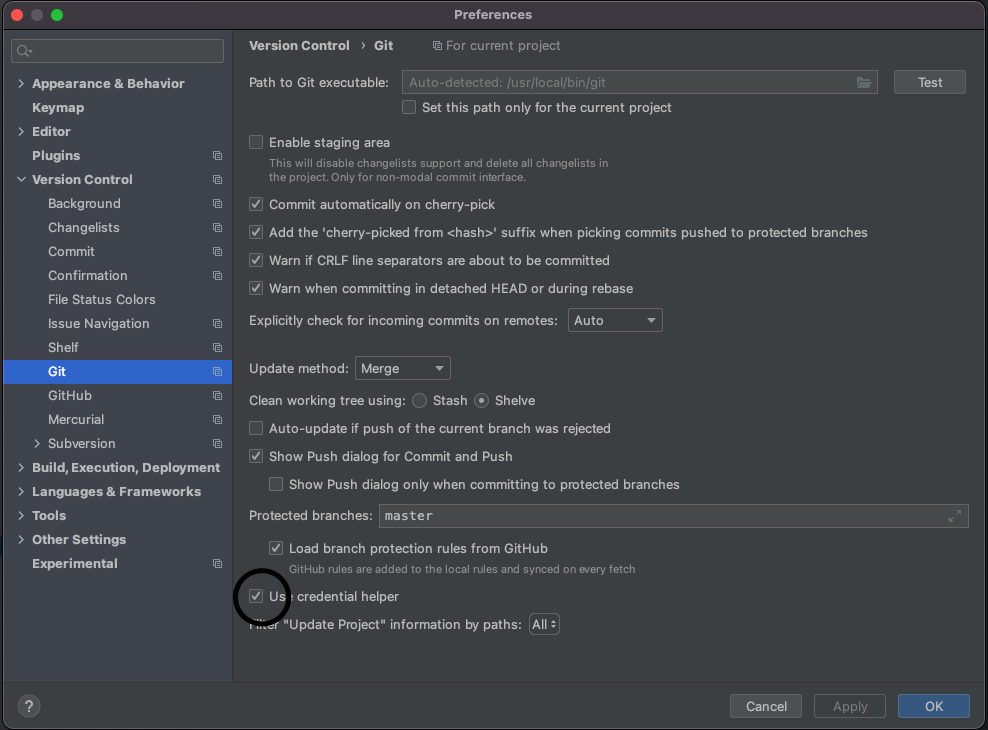Enable Push dialog only for protected branches

(276, 484)
